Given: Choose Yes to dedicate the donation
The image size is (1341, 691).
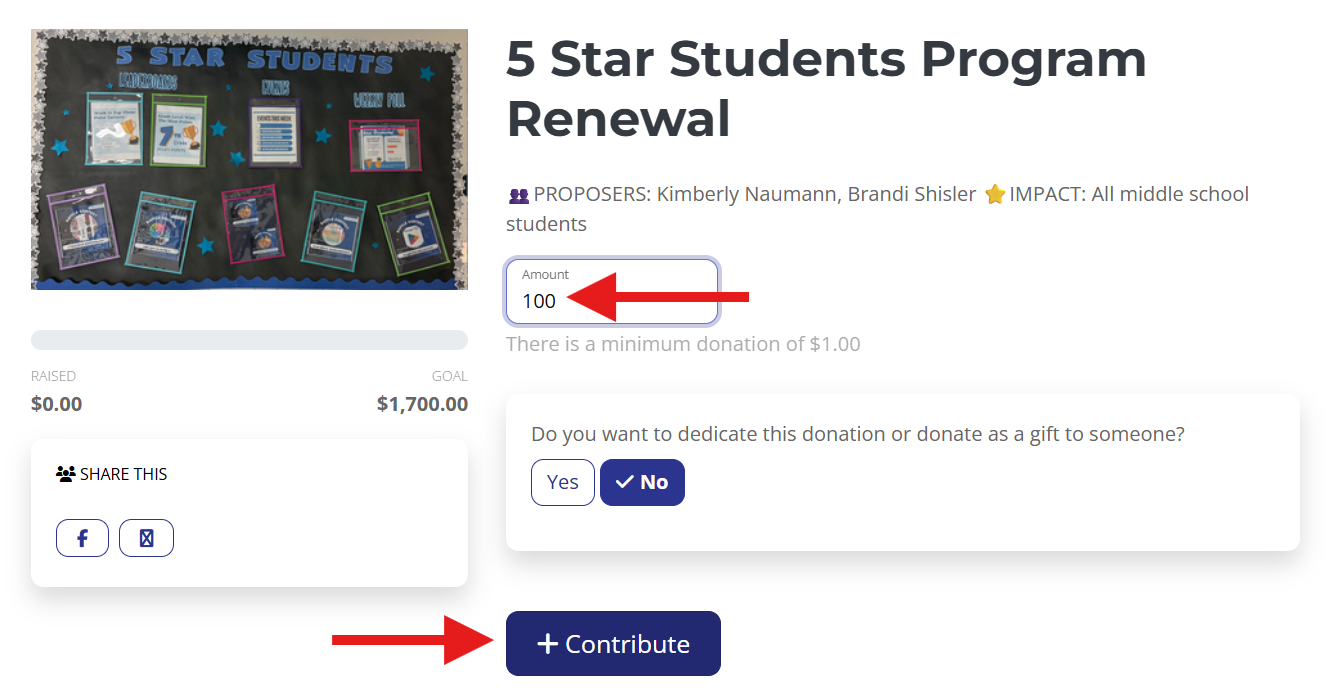Looking at the screenshot, I should coord(562,482).
